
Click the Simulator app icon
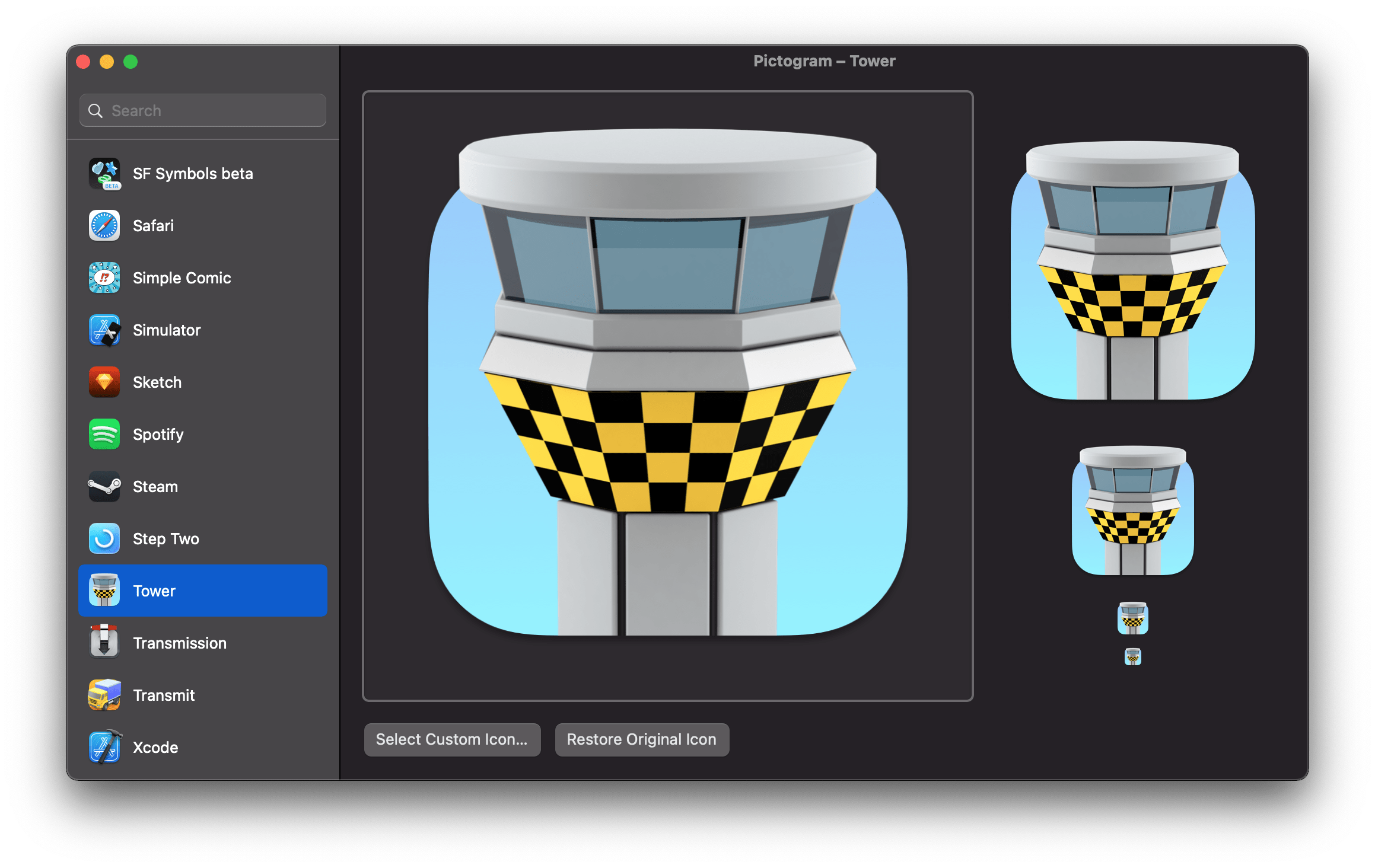point(104,330)
